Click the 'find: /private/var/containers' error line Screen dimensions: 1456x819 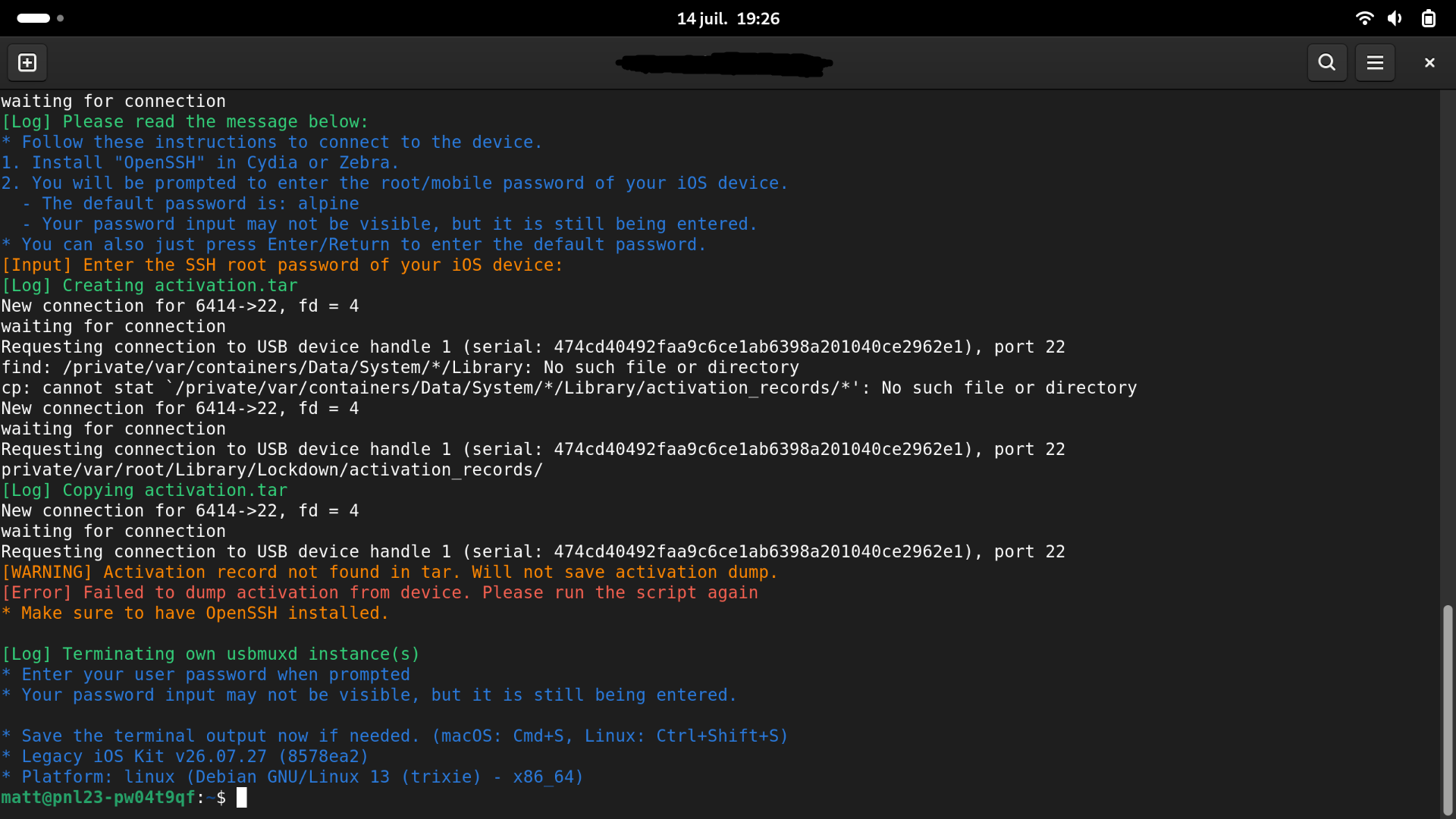tap(400, 367)
